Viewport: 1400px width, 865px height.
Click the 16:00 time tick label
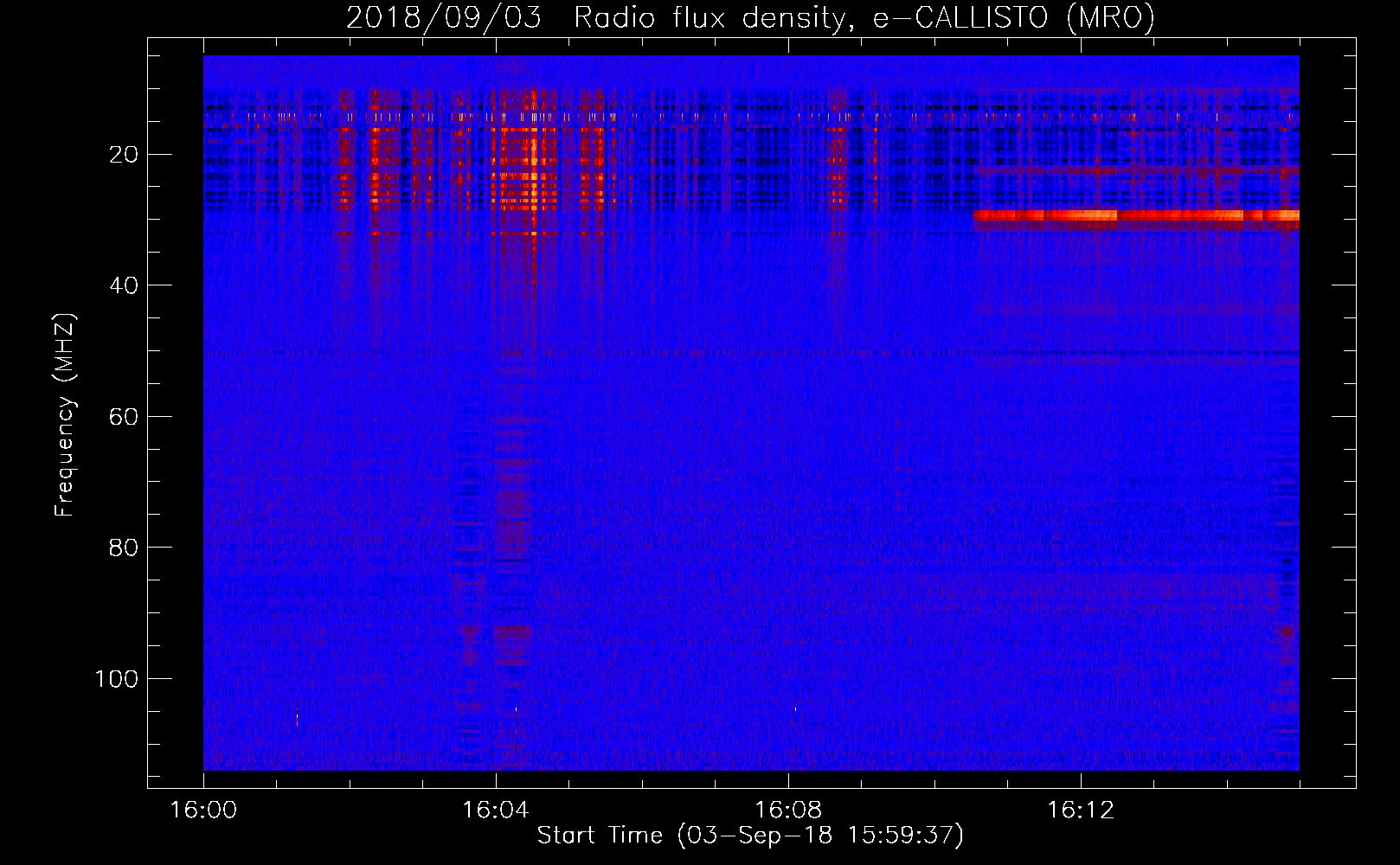[203, 811]
